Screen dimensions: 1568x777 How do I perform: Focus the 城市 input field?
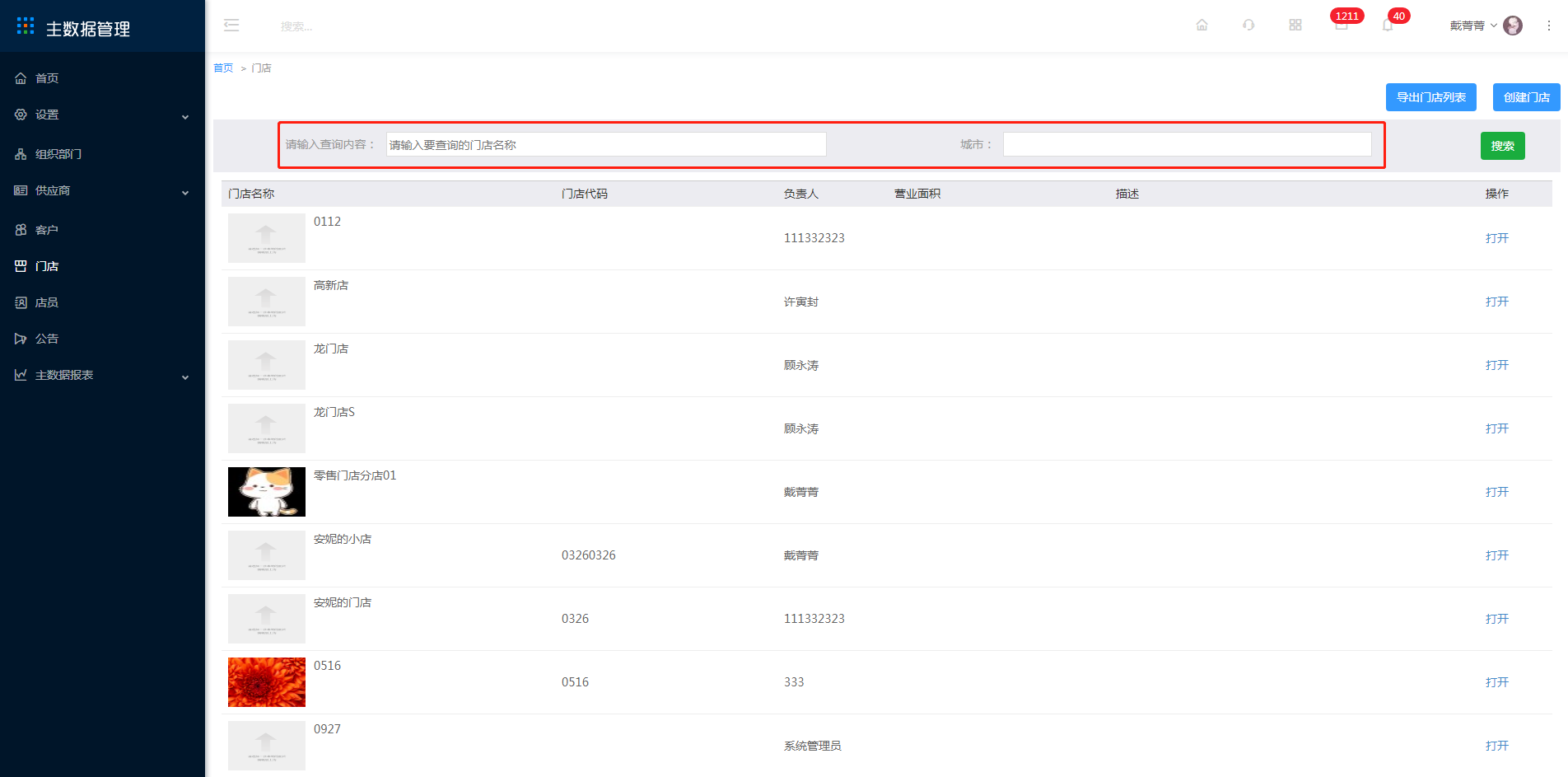pyautogui.click(x=1188, y=144)
